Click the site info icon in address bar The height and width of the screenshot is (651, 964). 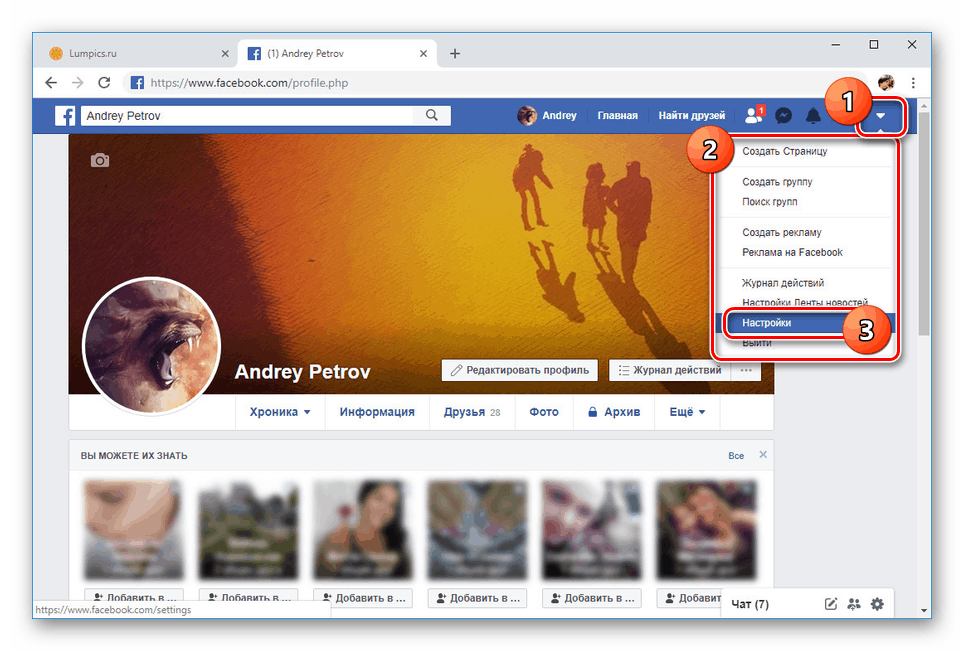(x=137, y=82)
